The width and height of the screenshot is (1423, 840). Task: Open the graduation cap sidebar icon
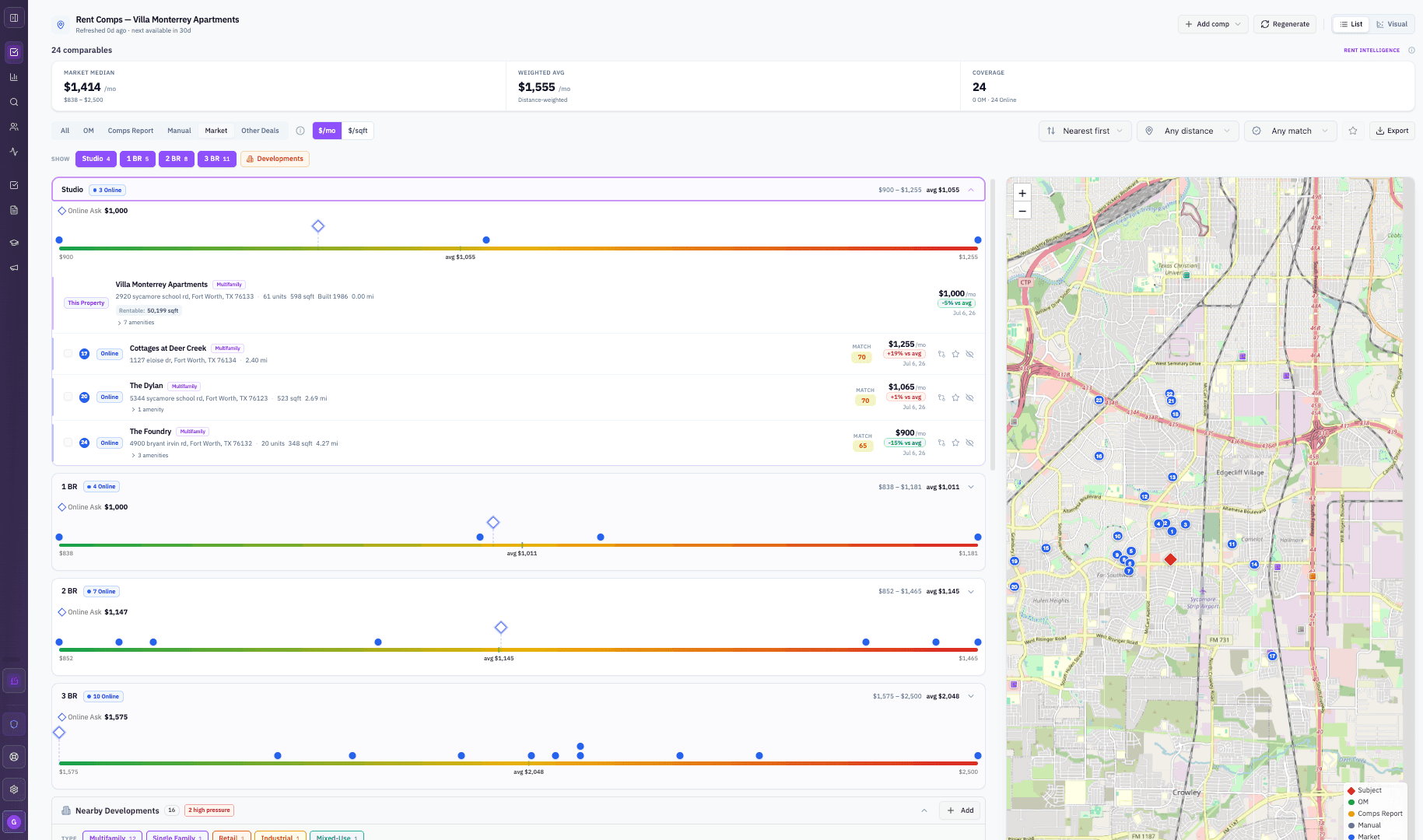point(14,243)
